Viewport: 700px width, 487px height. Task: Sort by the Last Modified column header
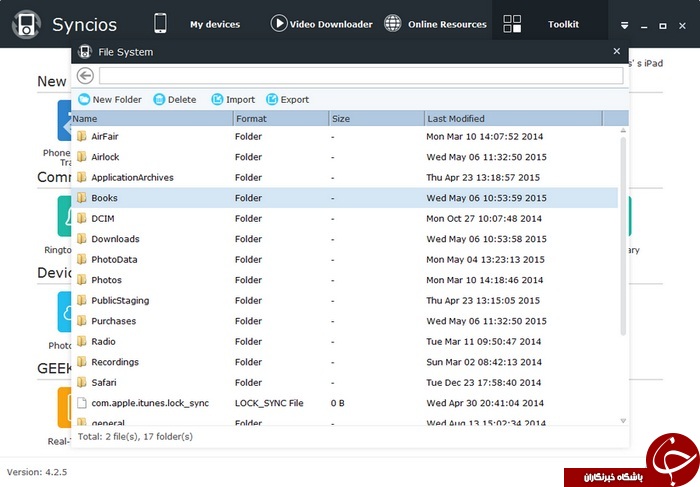pos(513,119)
